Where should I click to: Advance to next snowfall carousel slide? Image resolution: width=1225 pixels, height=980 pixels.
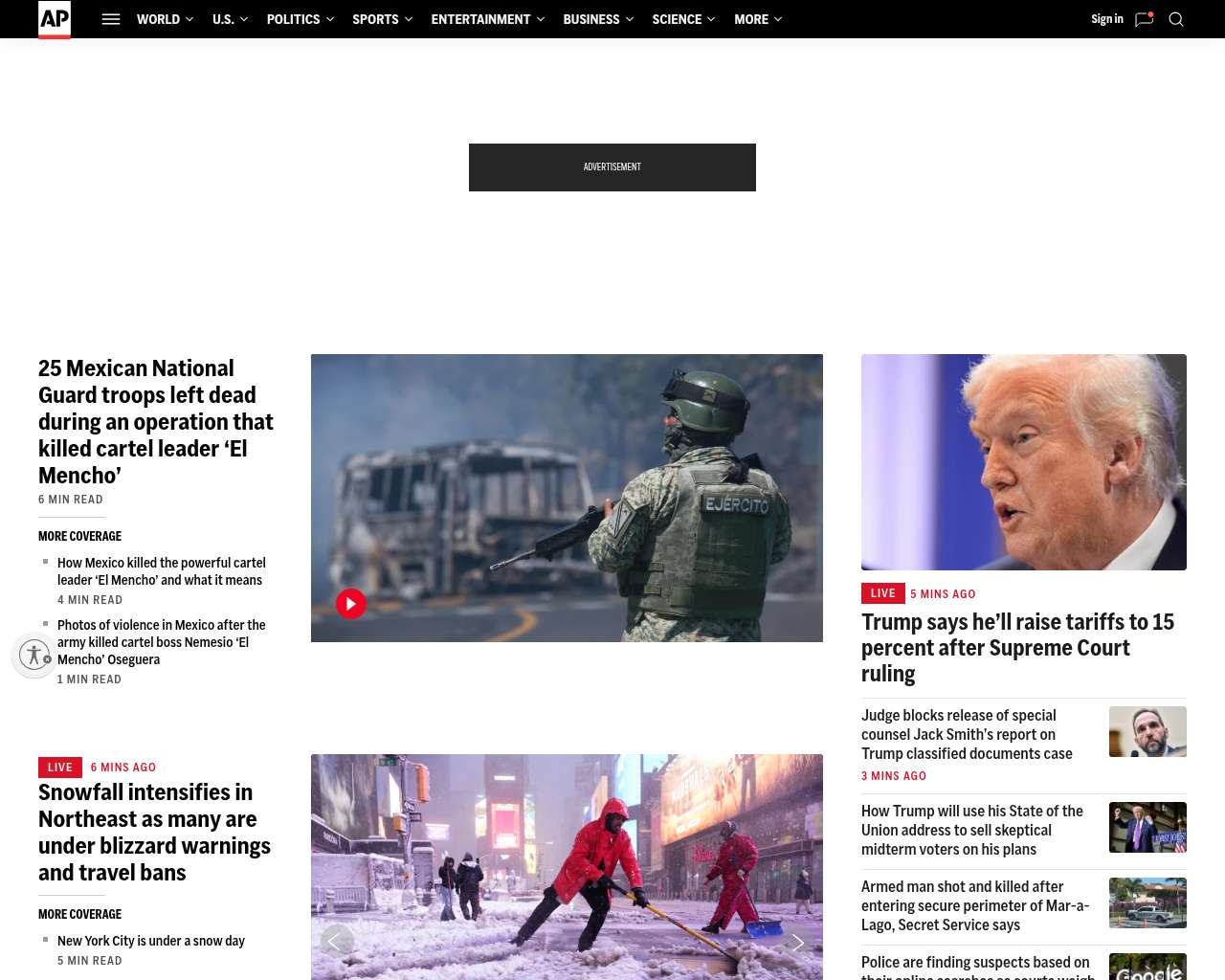(x=796, y=942)
